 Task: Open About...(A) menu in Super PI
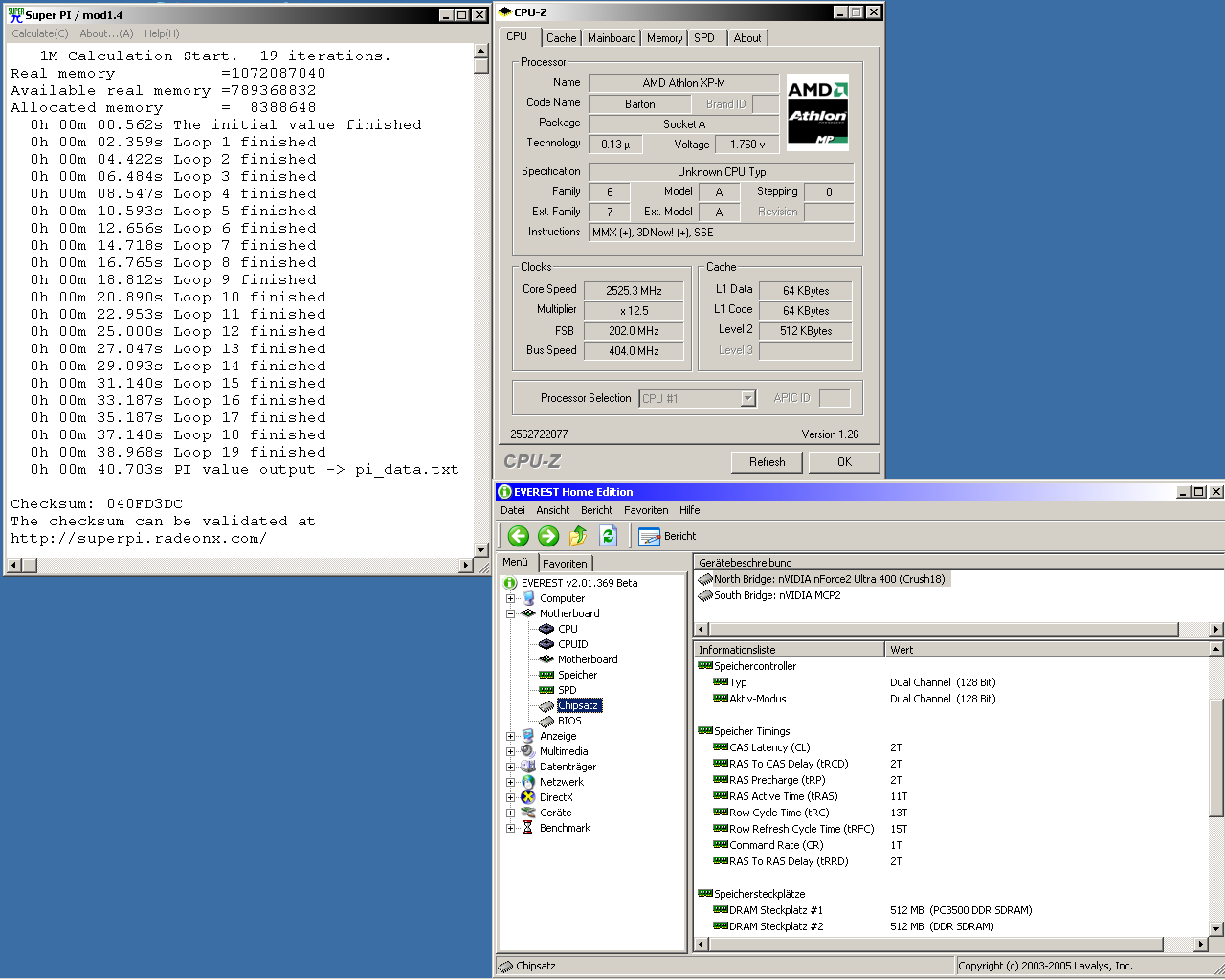(106, 33)
